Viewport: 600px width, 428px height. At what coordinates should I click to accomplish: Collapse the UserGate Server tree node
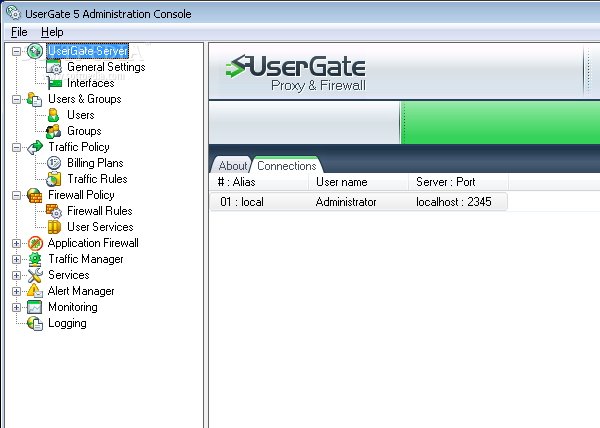point(16,51)
